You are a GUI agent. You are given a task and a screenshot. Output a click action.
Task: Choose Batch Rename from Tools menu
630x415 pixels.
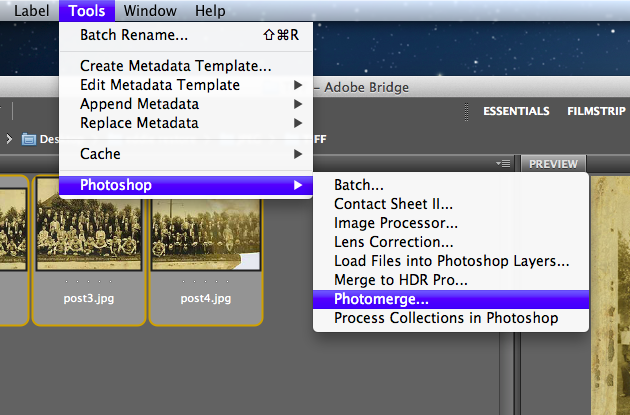coord(186,35)
